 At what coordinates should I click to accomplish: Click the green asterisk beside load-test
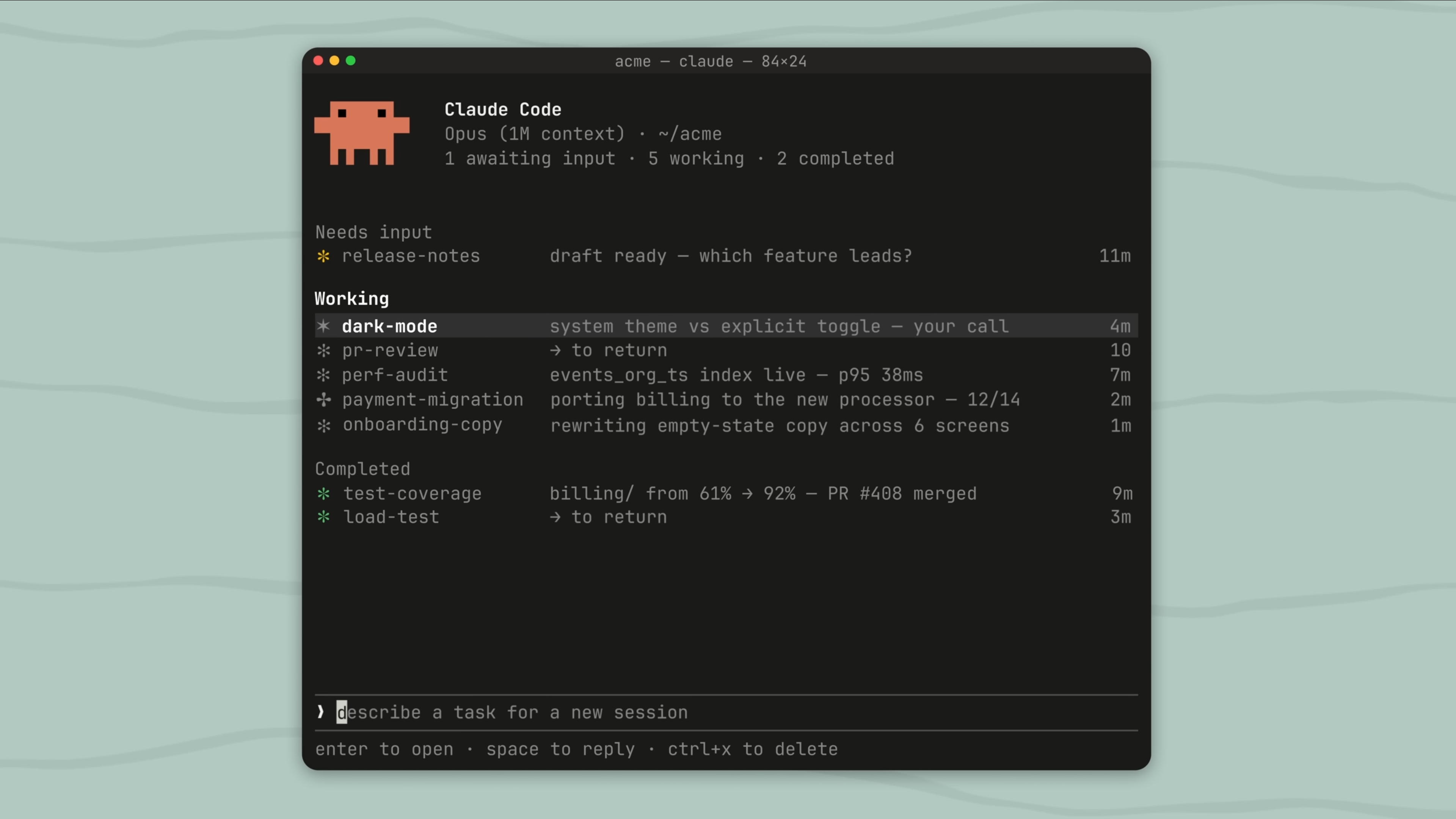click(x=323, y=516)
